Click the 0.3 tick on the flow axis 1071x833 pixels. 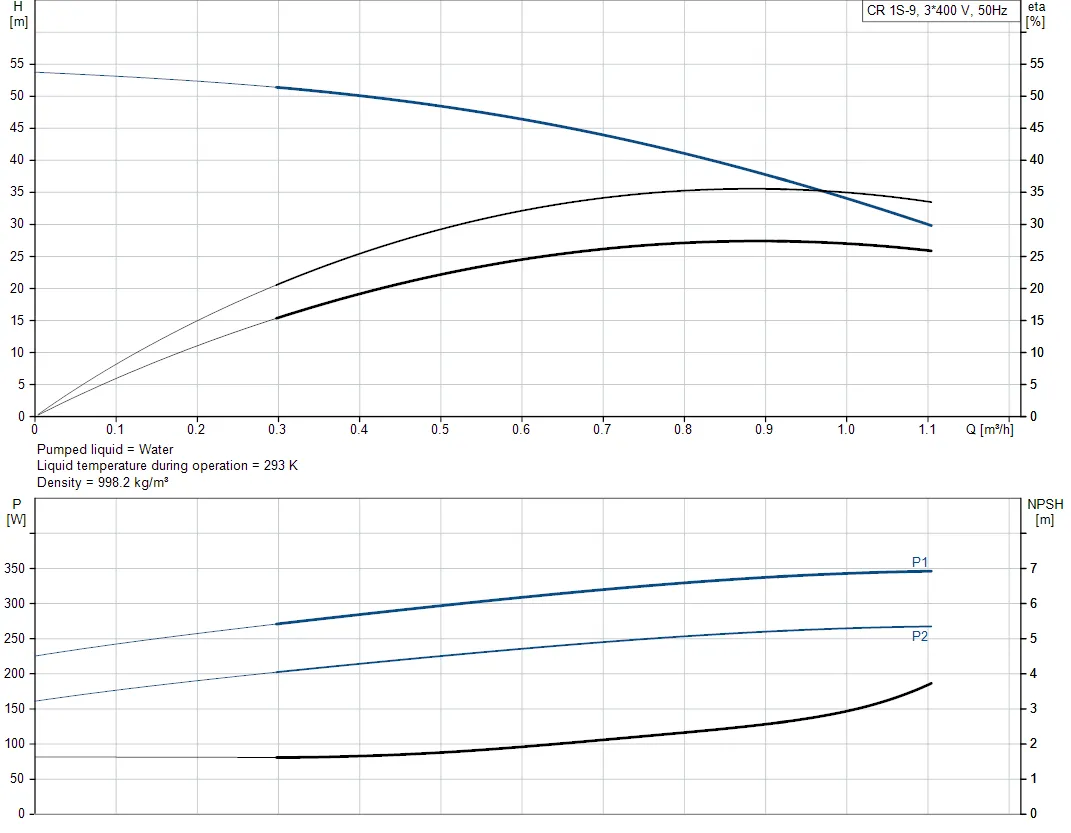pyautogui.click(x=277, y=429)
